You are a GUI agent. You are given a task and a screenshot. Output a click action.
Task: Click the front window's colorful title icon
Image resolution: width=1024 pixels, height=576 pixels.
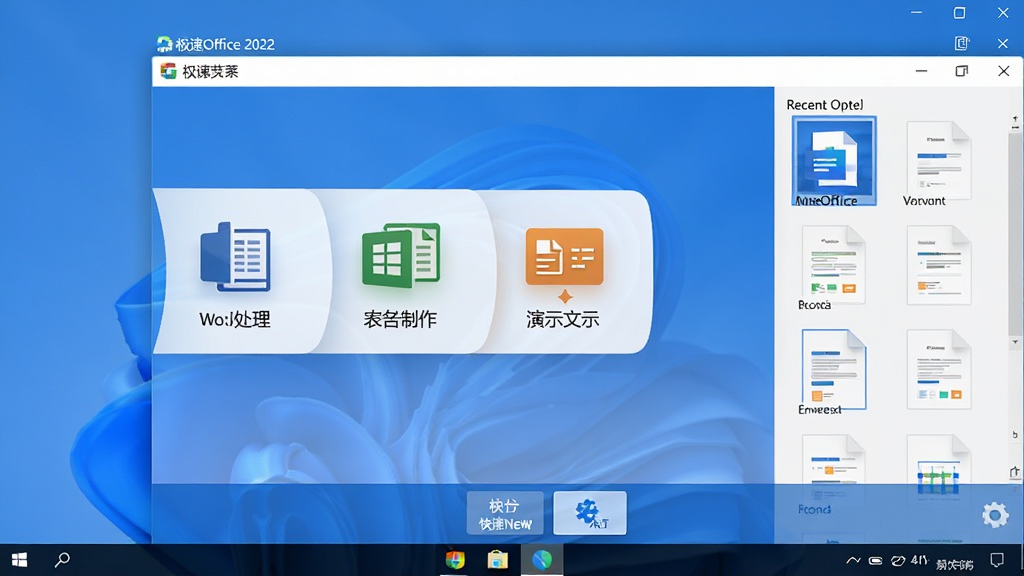click(168, 71)
